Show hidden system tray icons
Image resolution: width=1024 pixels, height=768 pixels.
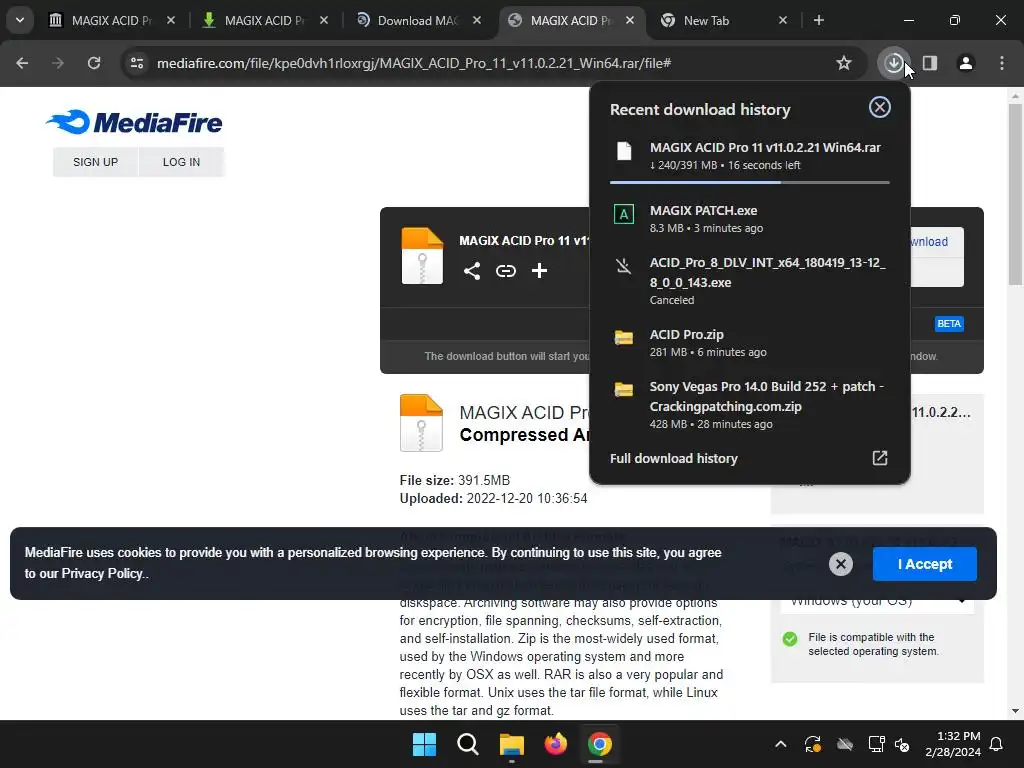pos(780,744)
